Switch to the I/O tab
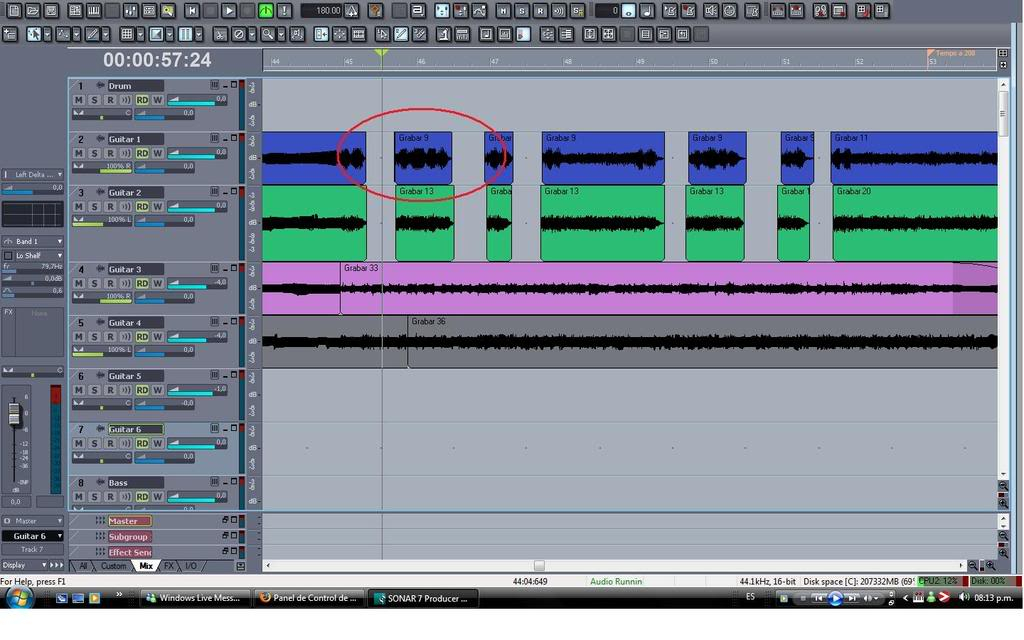Image resolution: width=1024 pixels, height=640 pixels. click(x=191, y=566)
